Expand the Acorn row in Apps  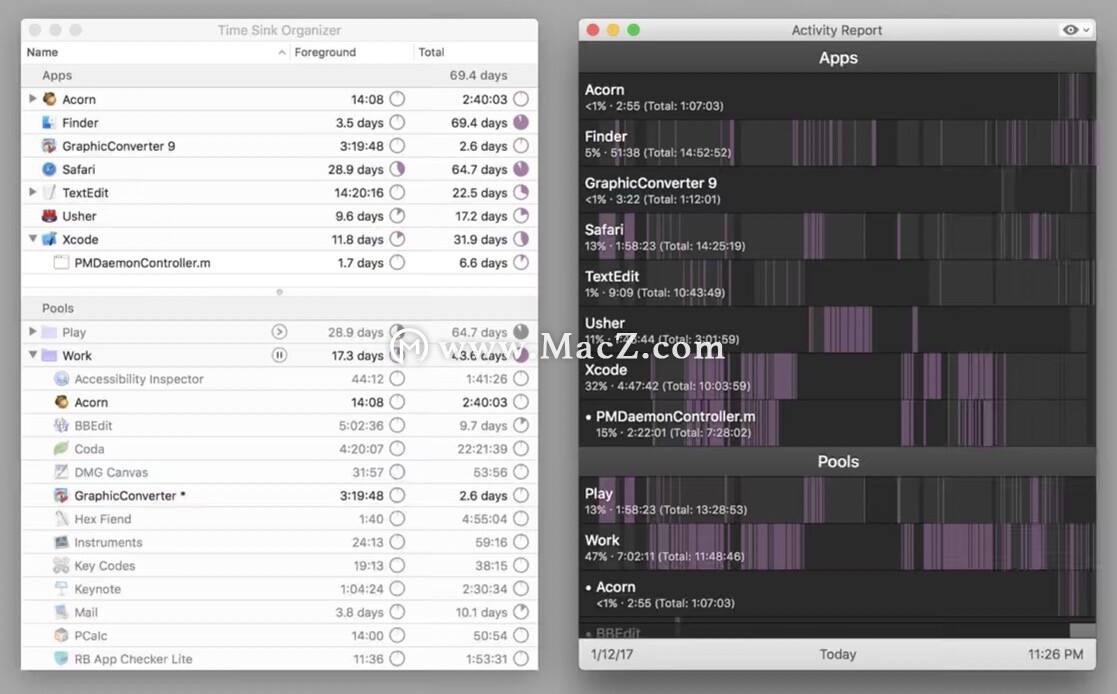tap(32, 99)
